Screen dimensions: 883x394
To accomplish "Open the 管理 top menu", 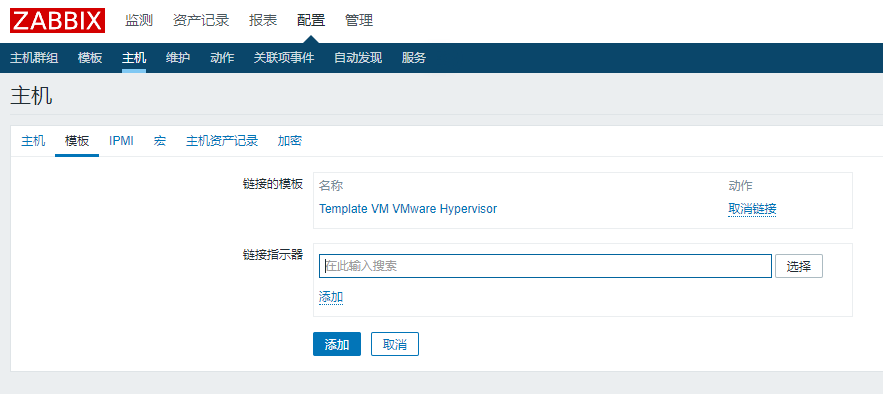I will tap(359, 21).
